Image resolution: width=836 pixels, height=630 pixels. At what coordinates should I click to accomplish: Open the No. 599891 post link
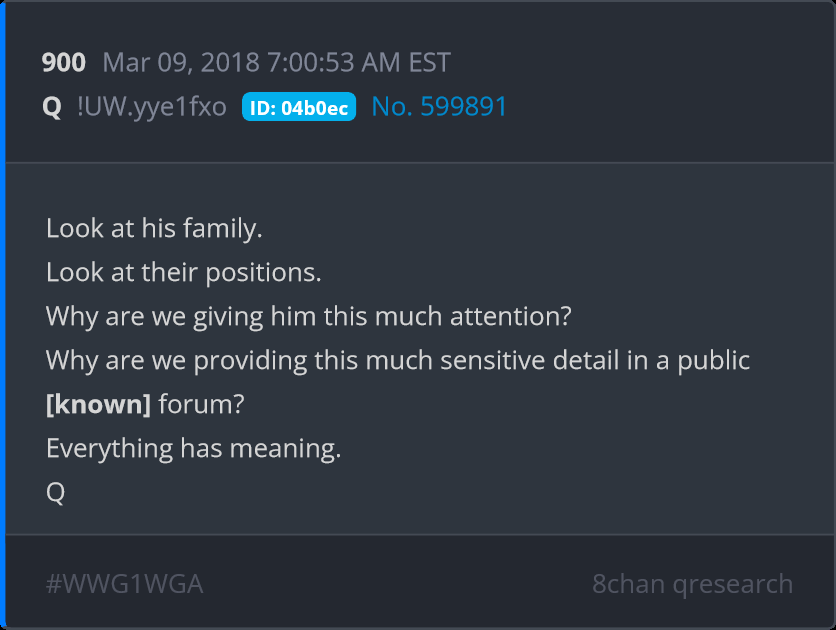pos(439,107)
